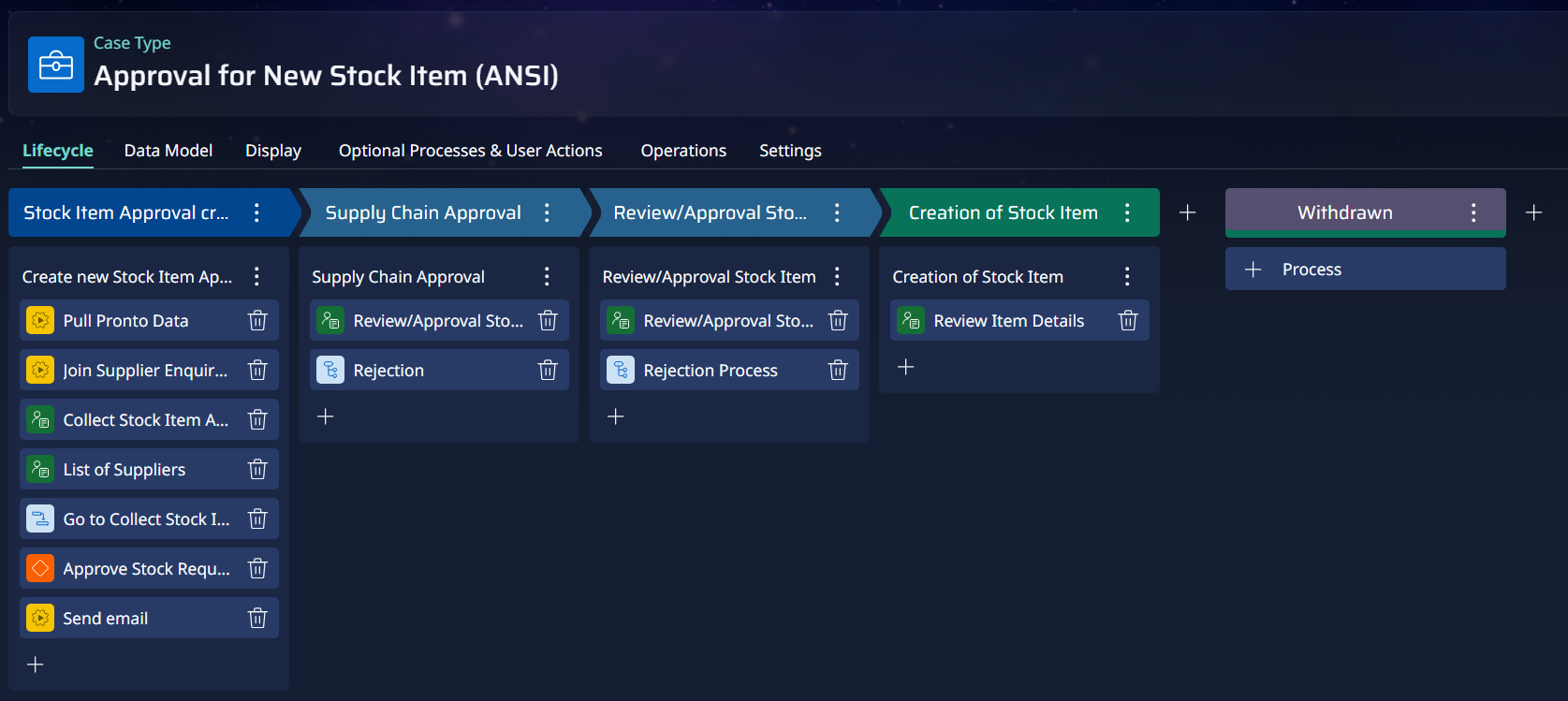Click the Pull Pronto Data automation icon
This screenshot has height=701, width=1568.
pos(40,321)
